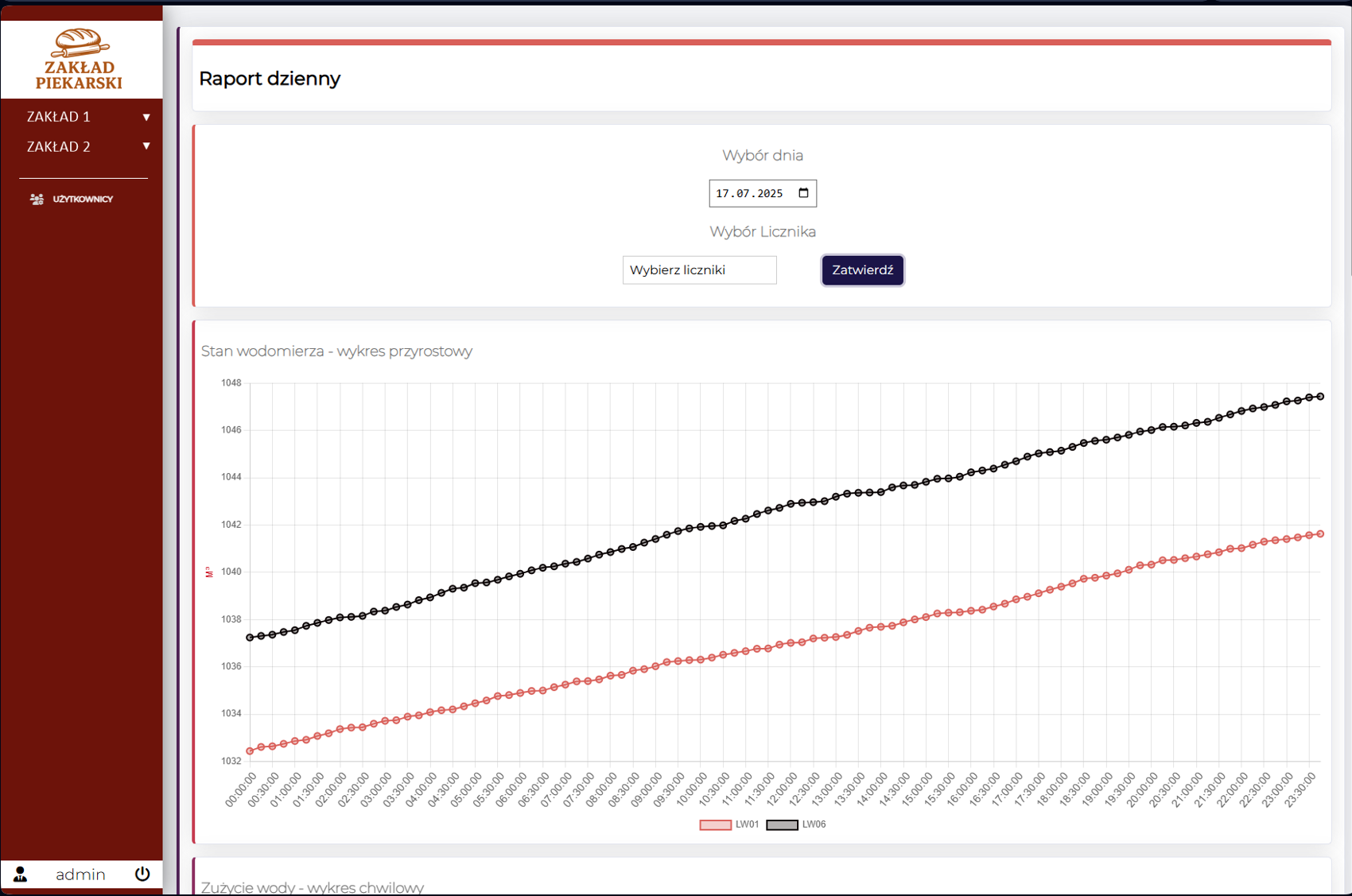Click the first red LW01 data point
Viewport: 1352px width, 896px height.
click(250, 751)
